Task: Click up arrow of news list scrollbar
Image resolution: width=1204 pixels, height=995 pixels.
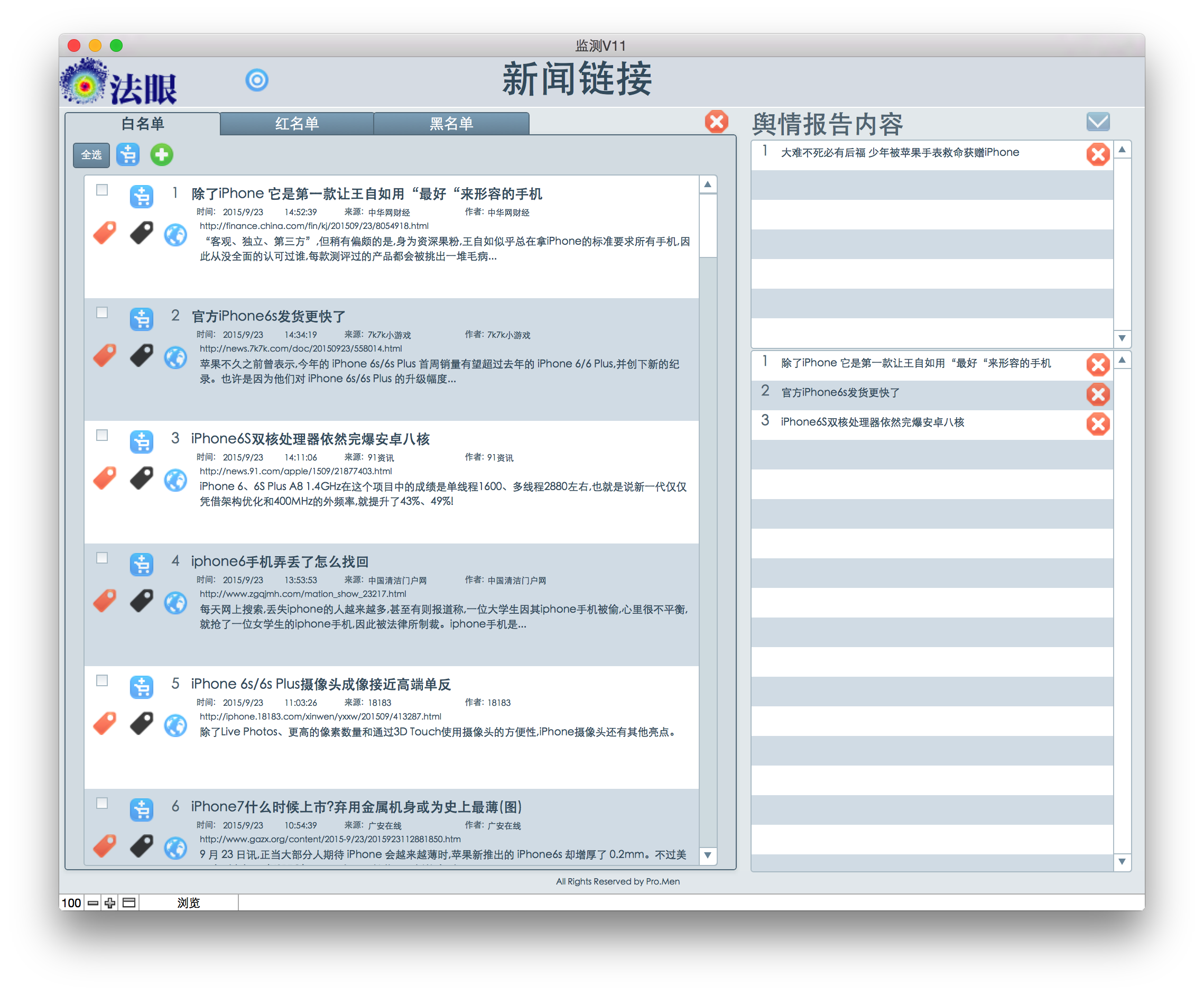Action: click(708, 185)
